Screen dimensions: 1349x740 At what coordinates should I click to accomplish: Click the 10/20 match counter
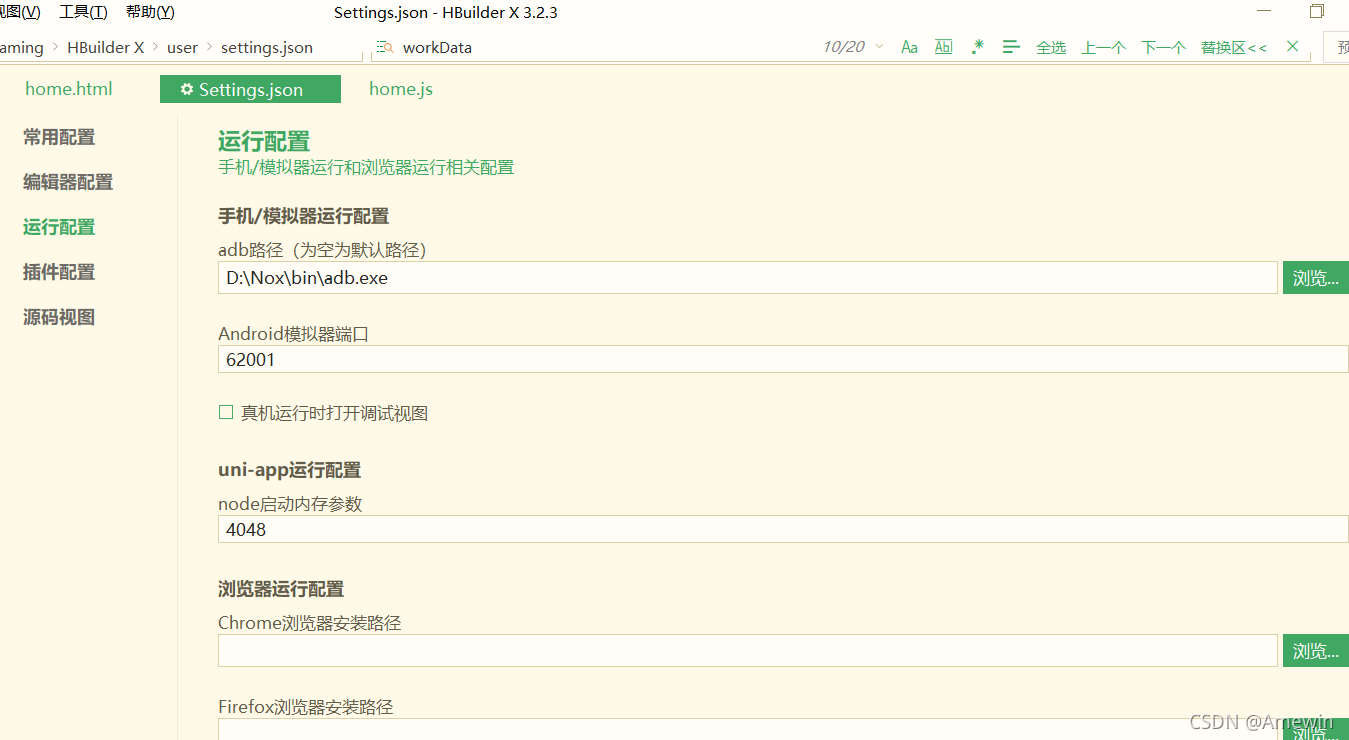click(843, 47)
